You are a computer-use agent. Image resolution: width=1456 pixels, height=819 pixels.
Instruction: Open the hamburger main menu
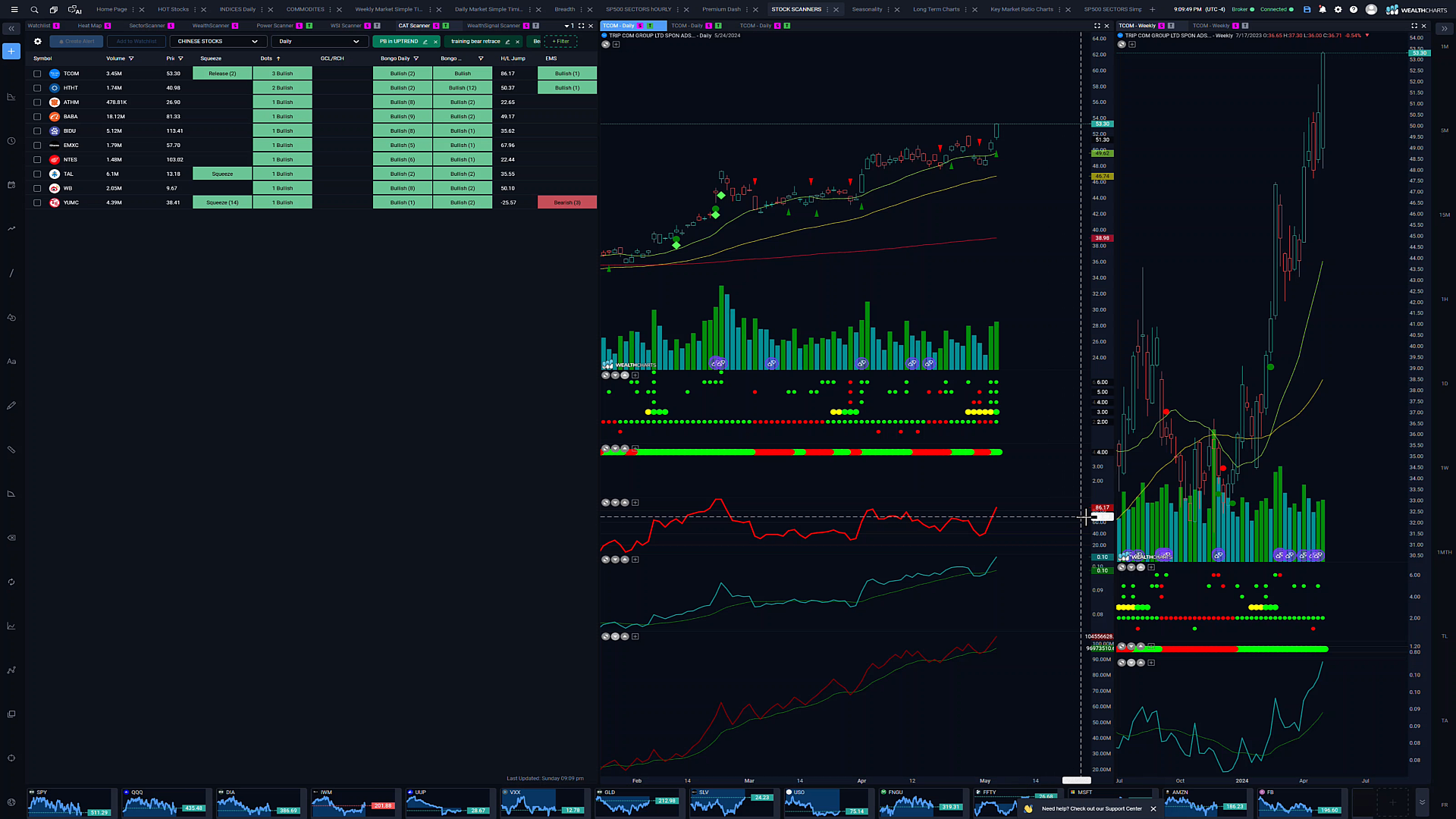pyautogui.click(x=14, y=10)
